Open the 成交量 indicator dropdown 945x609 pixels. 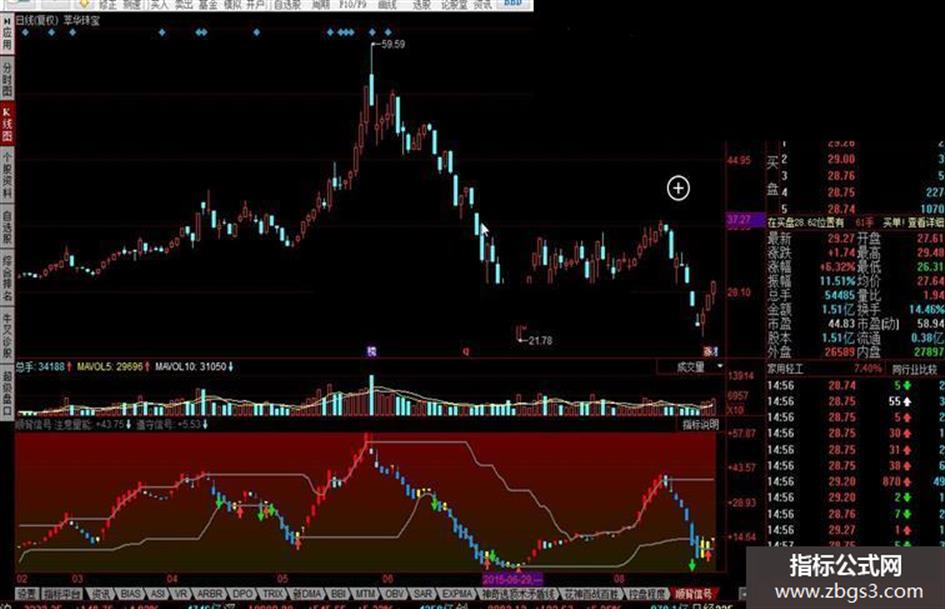[691, 367]
